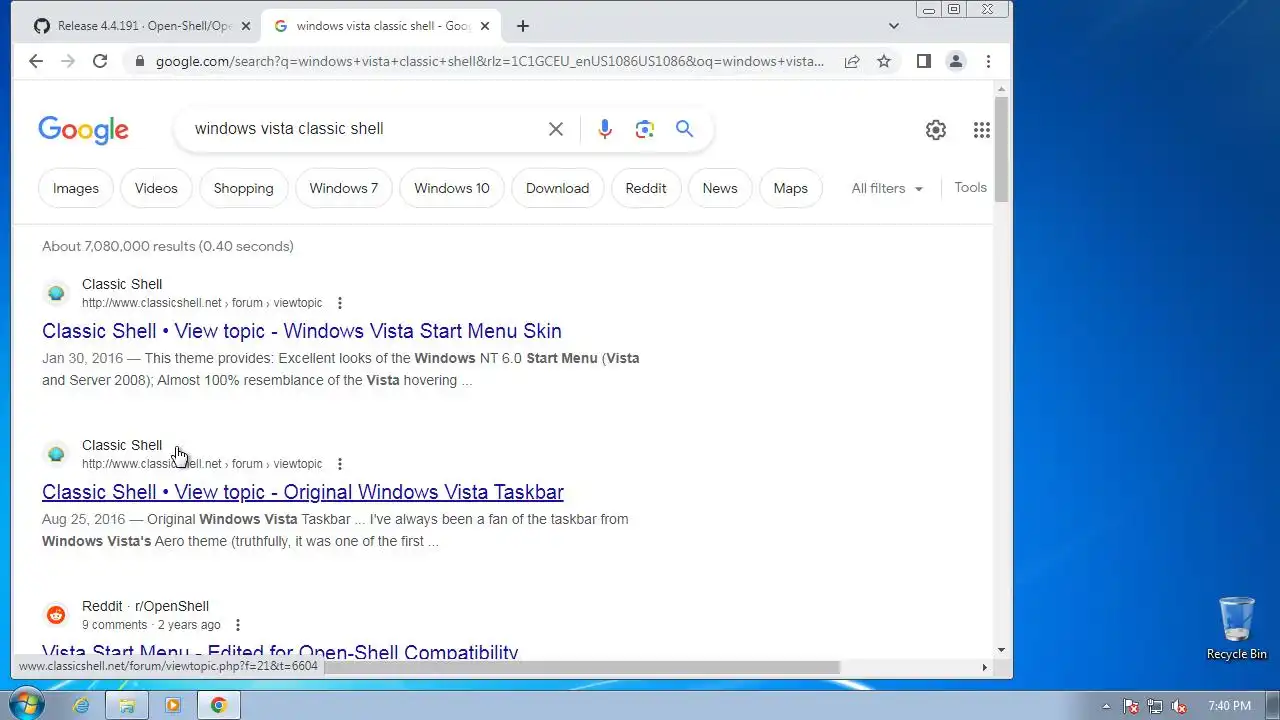Click the Action Center flag in the tray

[x=1131, y=706]
